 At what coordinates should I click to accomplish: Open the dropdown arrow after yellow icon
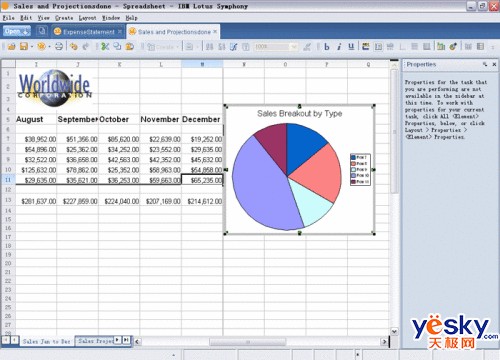[x=49, y=47]
